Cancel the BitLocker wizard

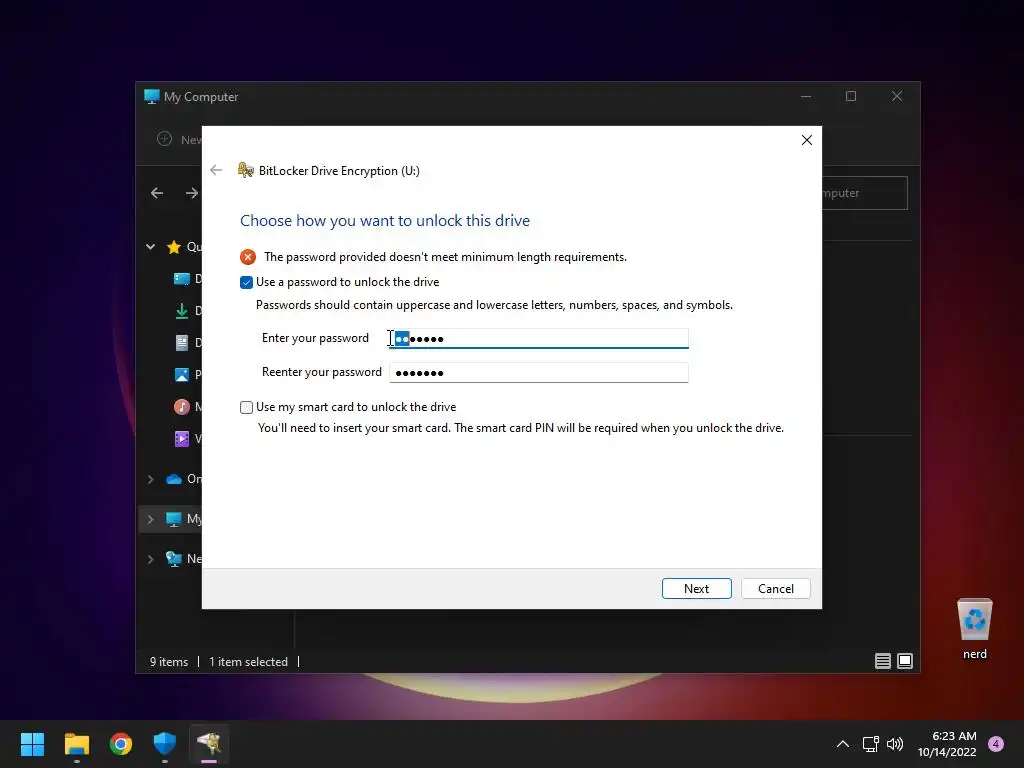775,588
